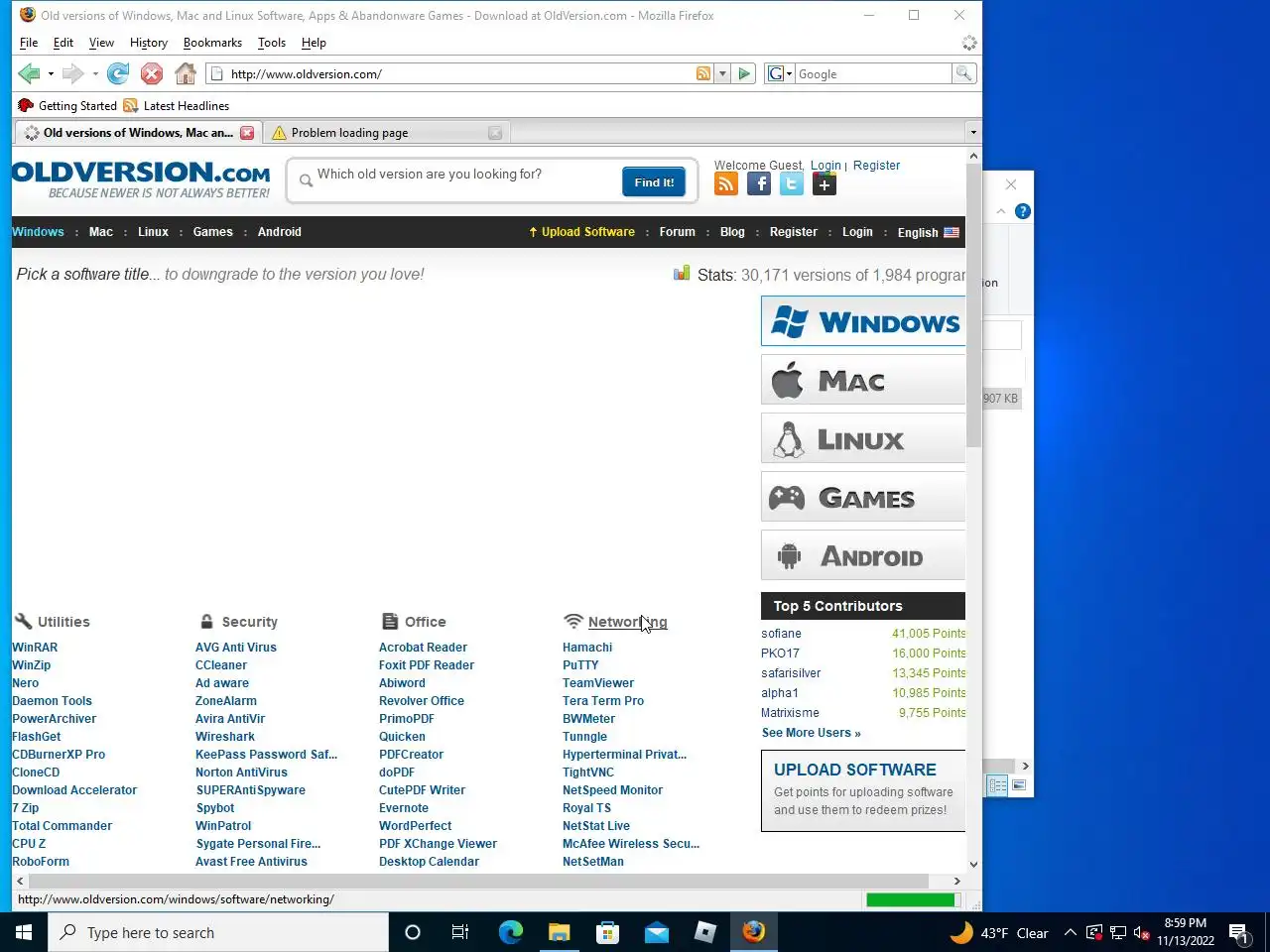Screen dimensions: 1270x952
Task: Expand the address bar URL history dropdown
Action: click(x=722, y=73)
